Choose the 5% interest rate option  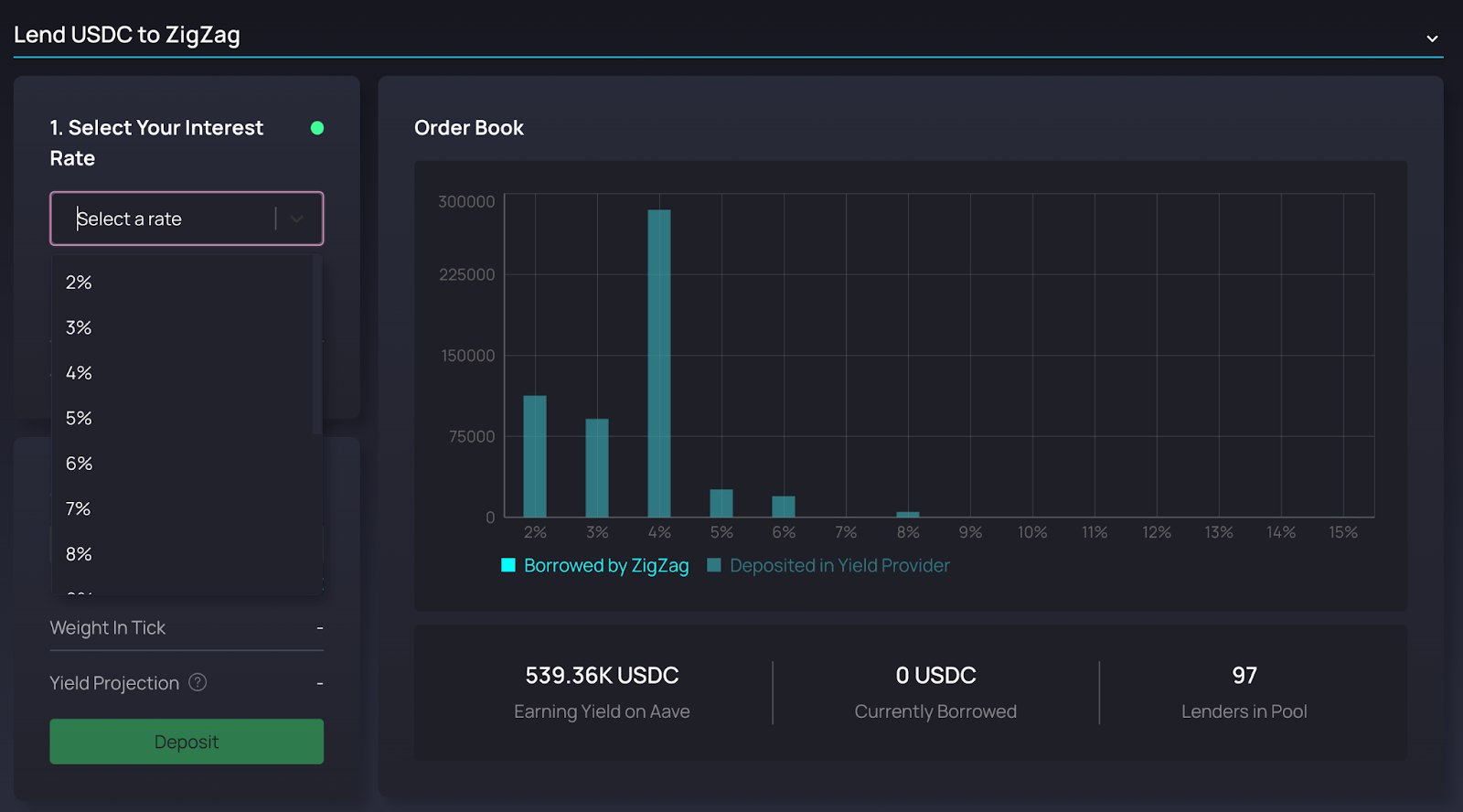(183, 418)
